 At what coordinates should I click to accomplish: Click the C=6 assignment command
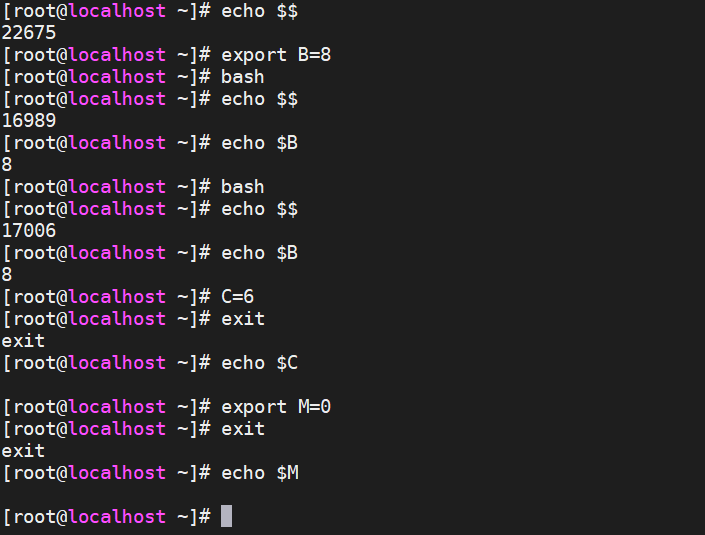237,297
